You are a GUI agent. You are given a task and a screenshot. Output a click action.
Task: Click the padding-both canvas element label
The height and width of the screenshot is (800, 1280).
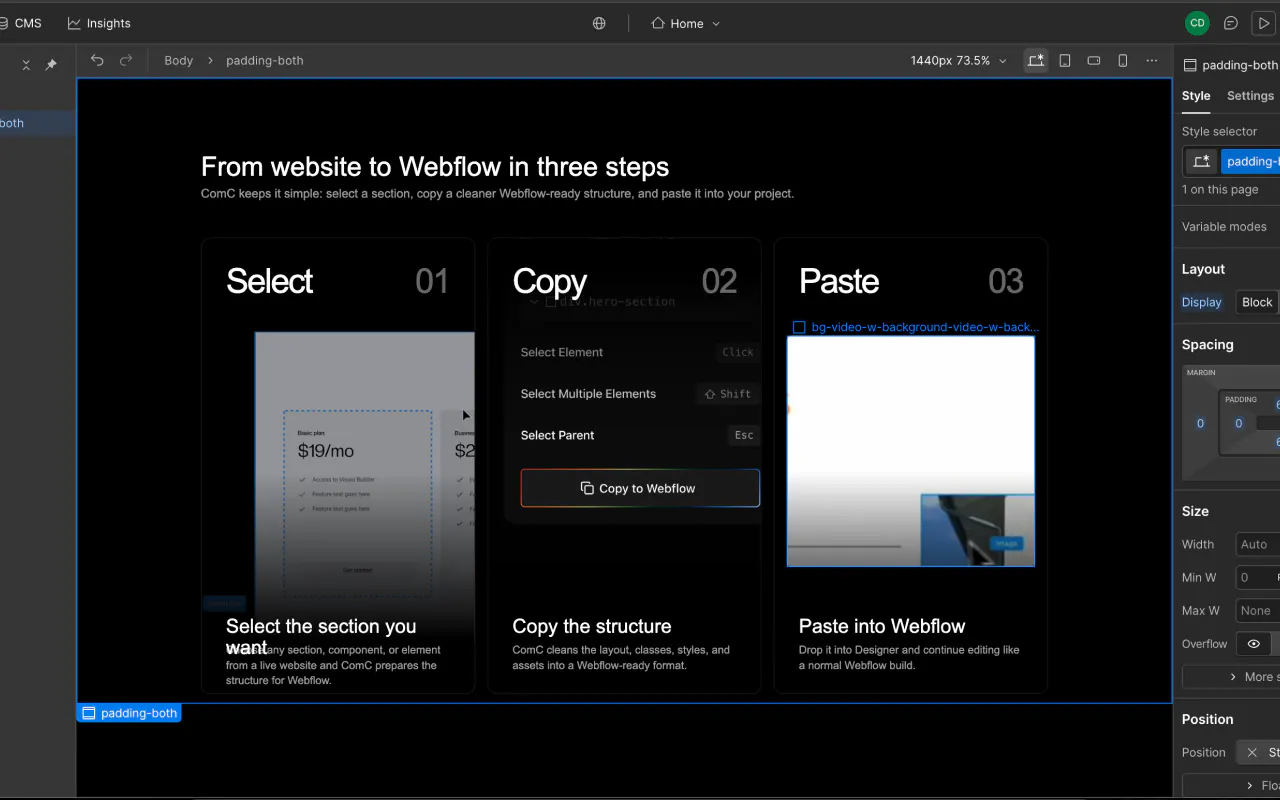tap(129, 713)
